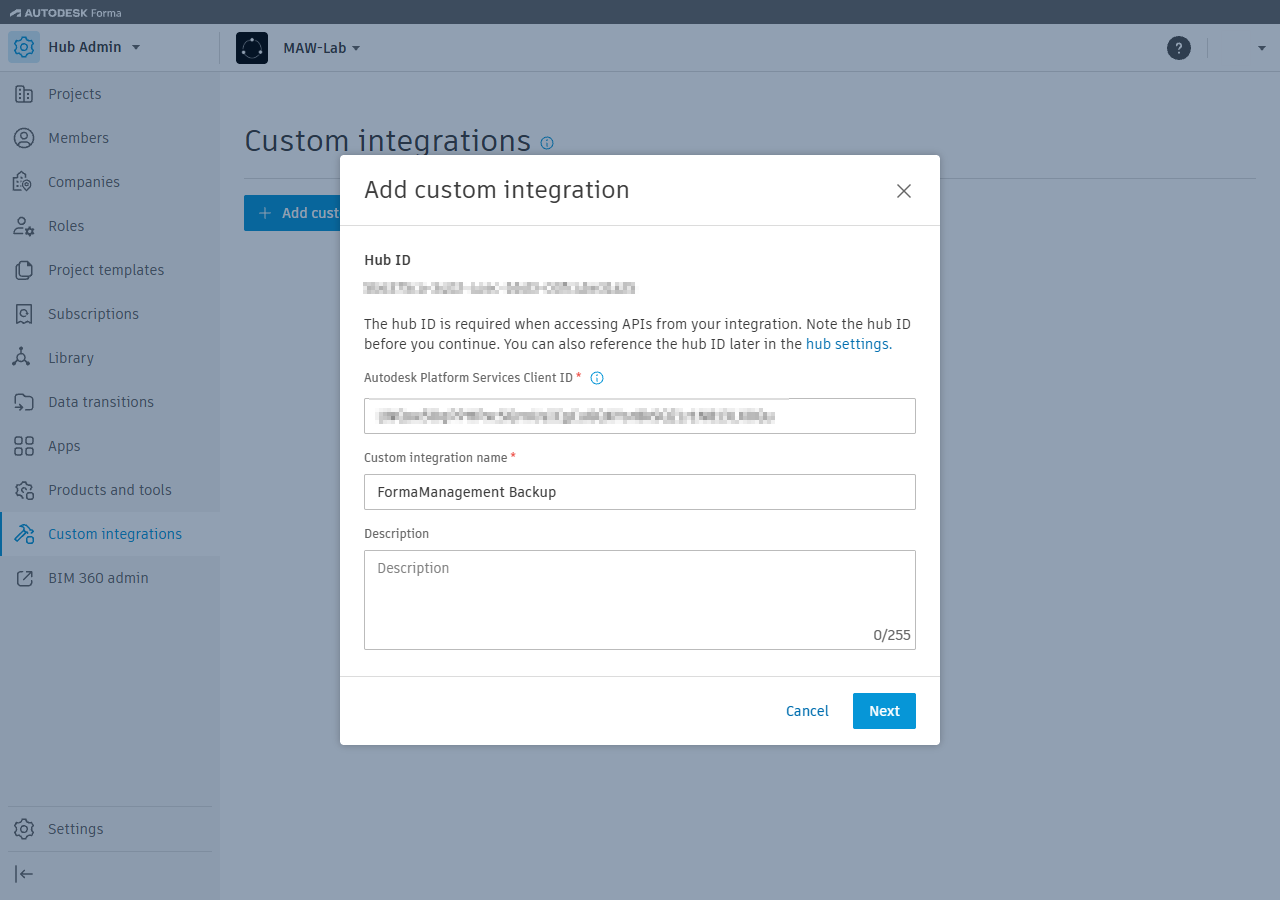
Task: Select the Members person icon
Action: point(24,138)
